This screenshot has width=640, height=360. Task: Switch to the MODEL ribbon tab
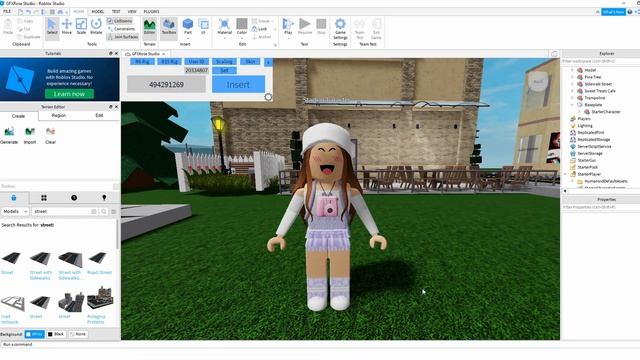click(98, 12)
